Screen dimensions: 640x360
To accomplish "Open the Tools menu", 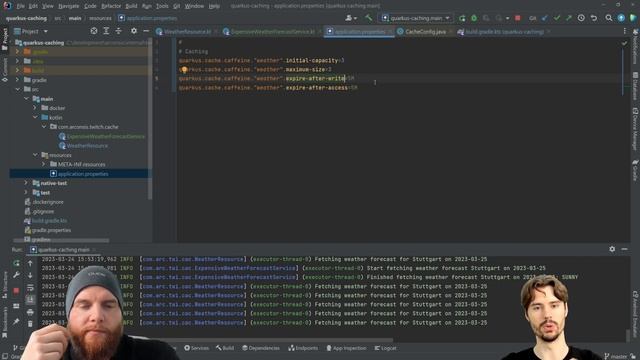I will (x=162, y=6).
